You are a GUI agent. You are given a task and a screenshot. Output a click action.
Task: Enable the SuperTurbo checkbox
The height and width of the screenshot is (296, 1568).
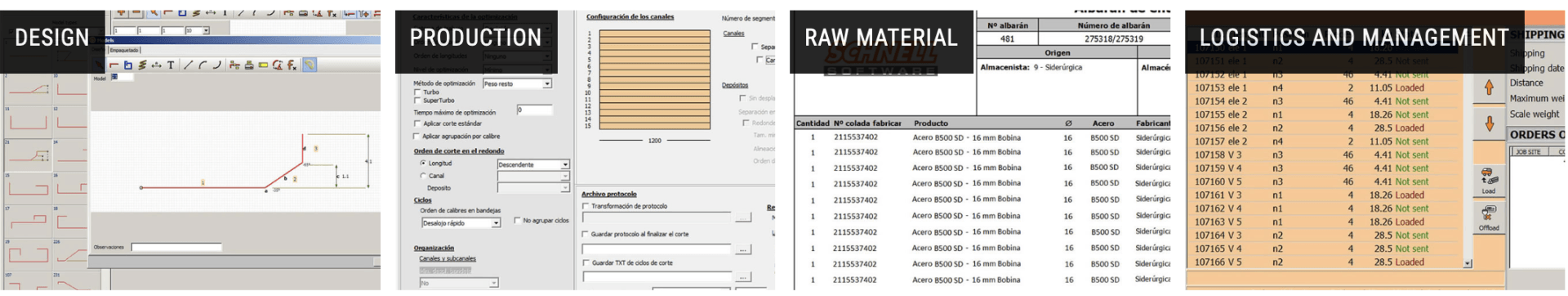point(417,101)
